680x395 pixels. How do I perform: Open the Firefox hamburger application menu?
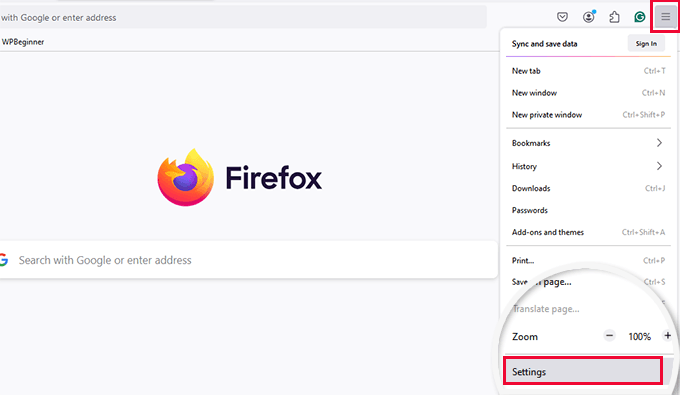(665, 17)
